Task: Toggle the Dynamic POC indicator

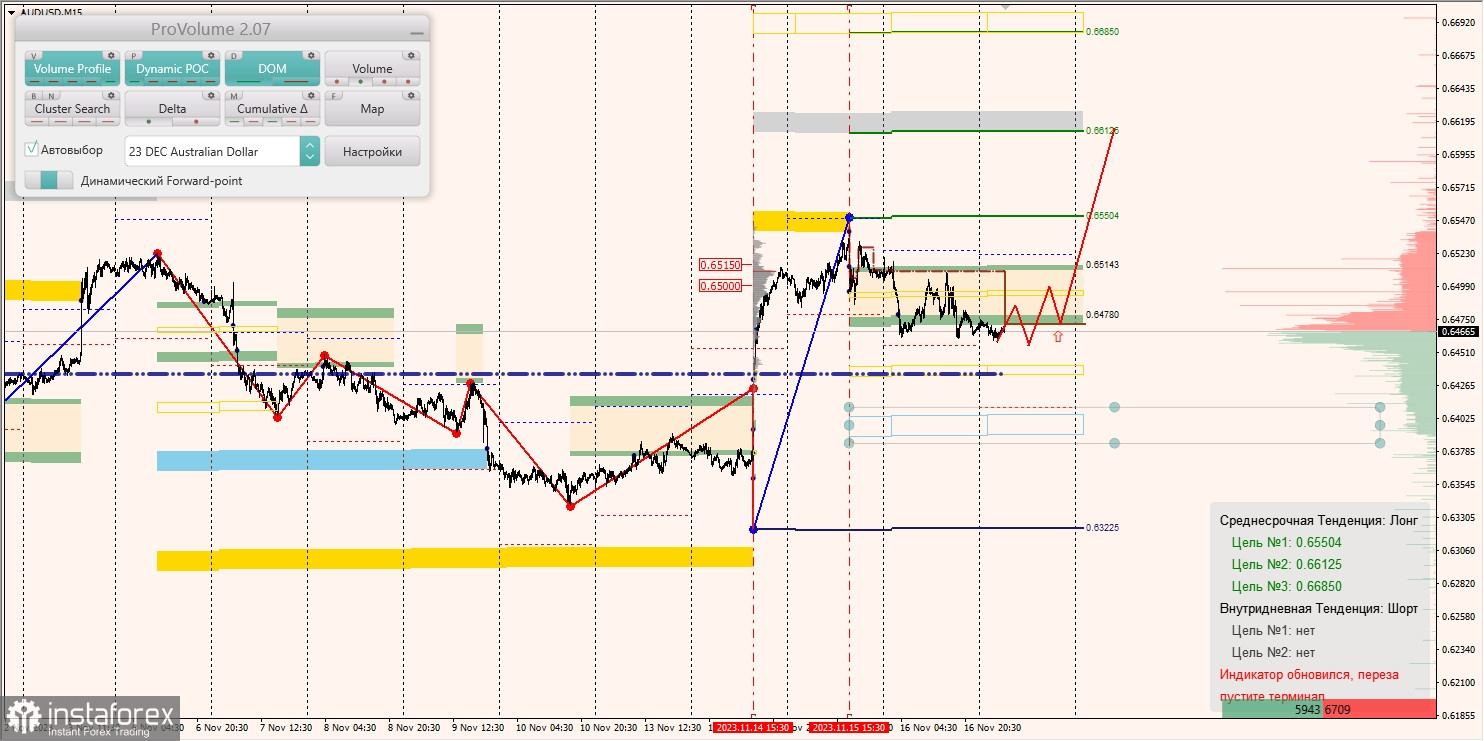Action: [173, 69]
